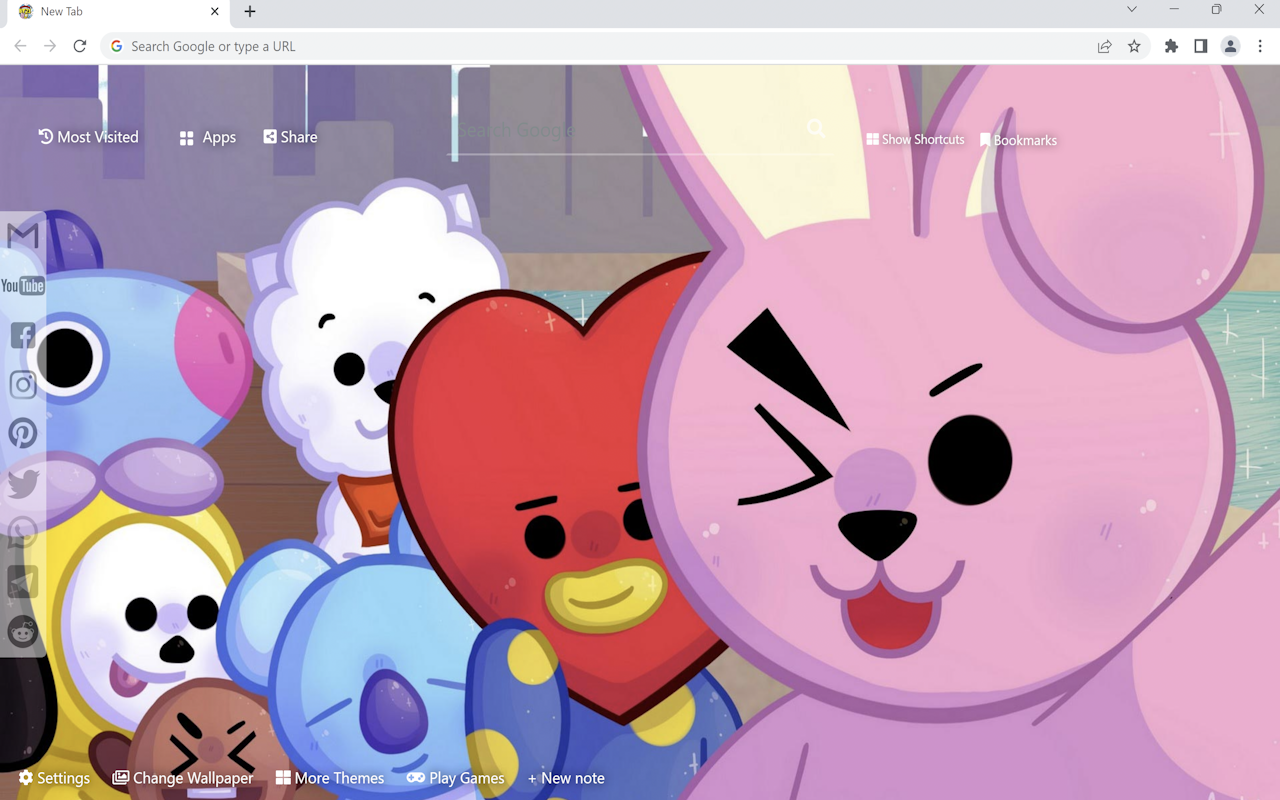Open Telegram from the sidebar
1280x800 pixels.
click(22, 581)
